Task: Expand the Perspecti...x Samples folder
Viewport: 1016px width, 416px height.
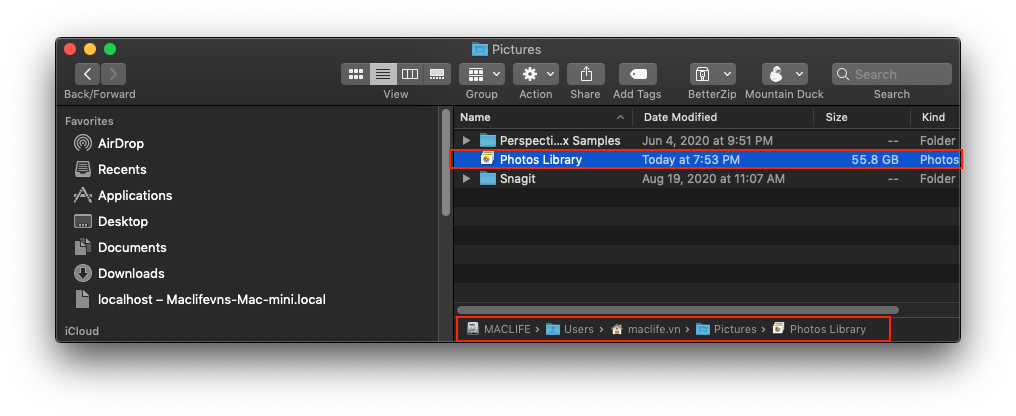Action: (x=466, y=141)
